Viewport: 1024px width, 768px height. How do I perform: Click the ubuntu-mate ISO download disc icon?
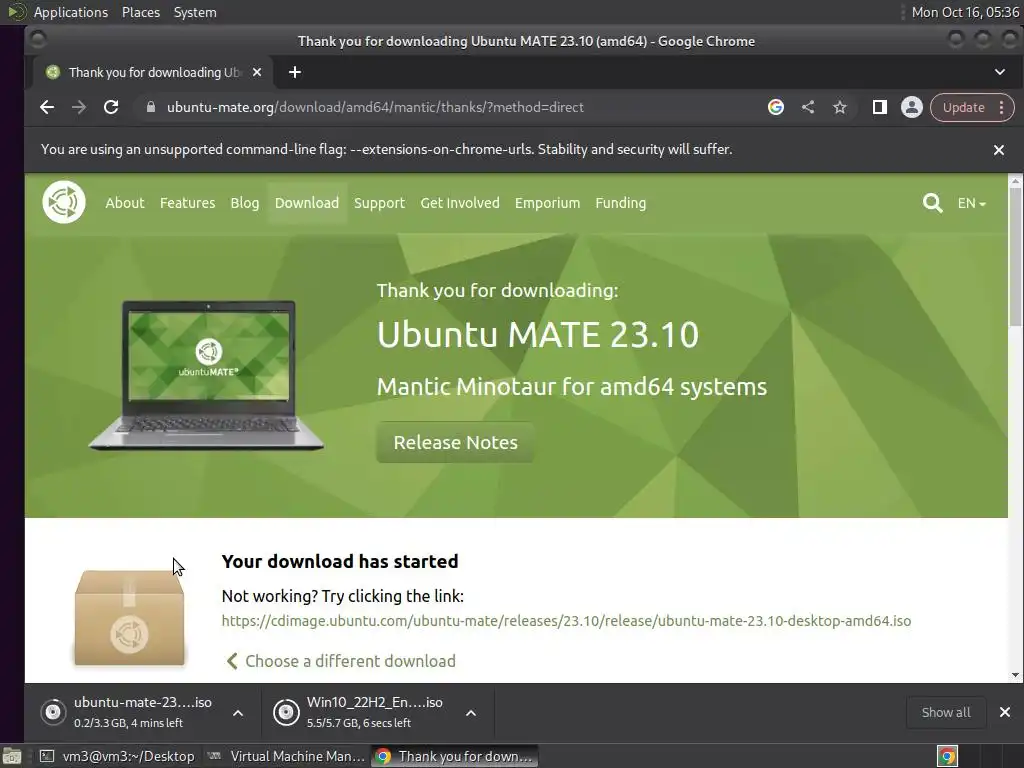pos(54,712)
